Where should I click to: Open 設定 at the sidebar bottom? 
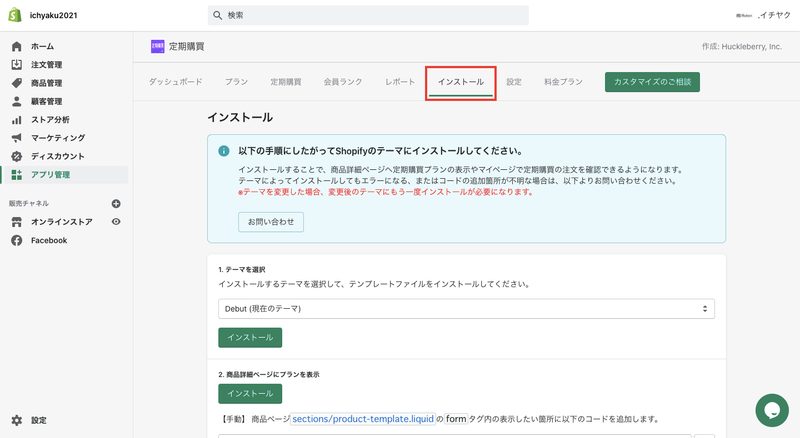(39, 420)
